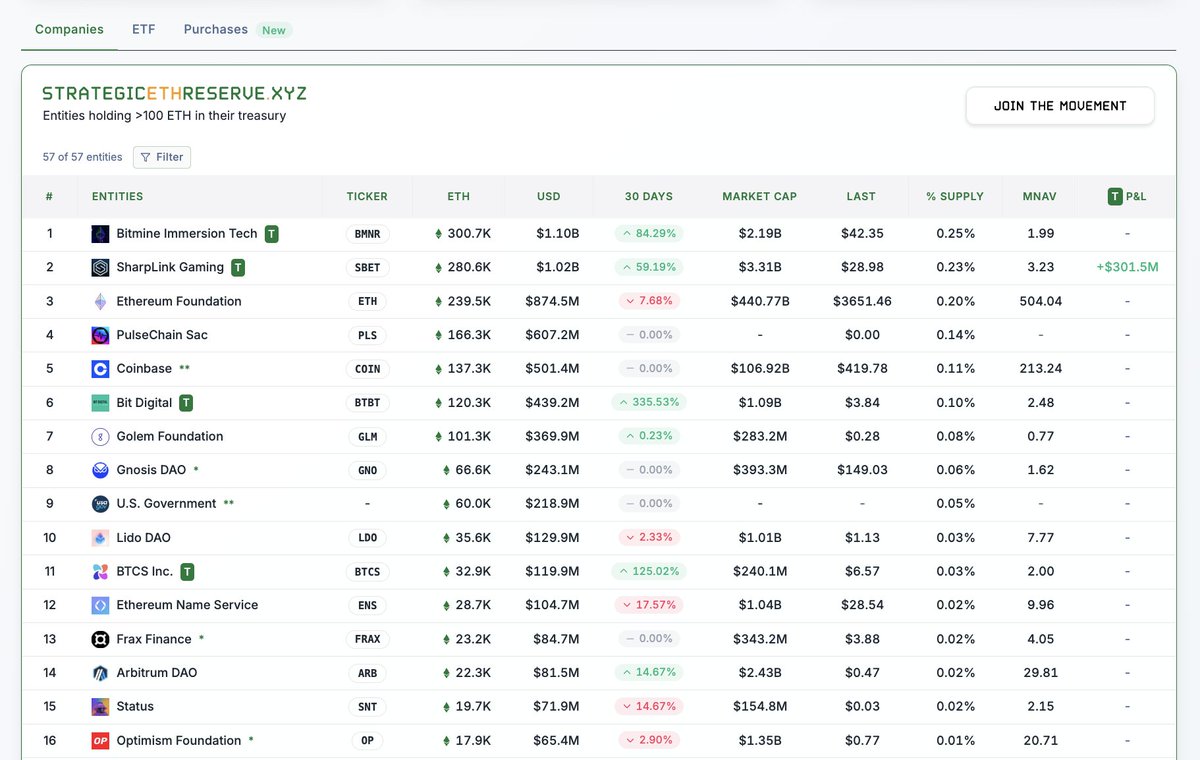Screen dimensions: 1200x760
Task: Sort by the Market Cap column header
Action: click(759, 197)
